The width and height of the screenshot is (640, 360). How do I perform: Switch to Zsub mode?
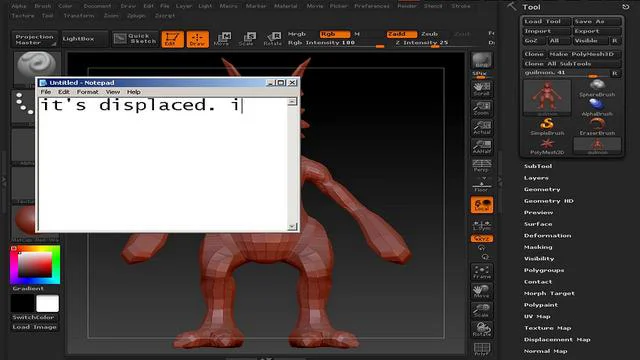pyautogui.click(x=429, y=34)
